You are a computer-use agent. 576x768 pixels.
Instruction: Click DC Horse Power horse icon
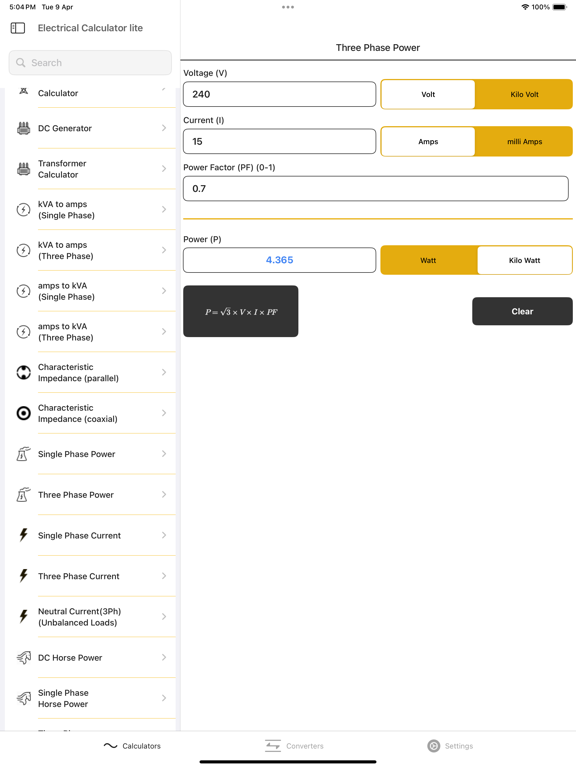point(24,657)
